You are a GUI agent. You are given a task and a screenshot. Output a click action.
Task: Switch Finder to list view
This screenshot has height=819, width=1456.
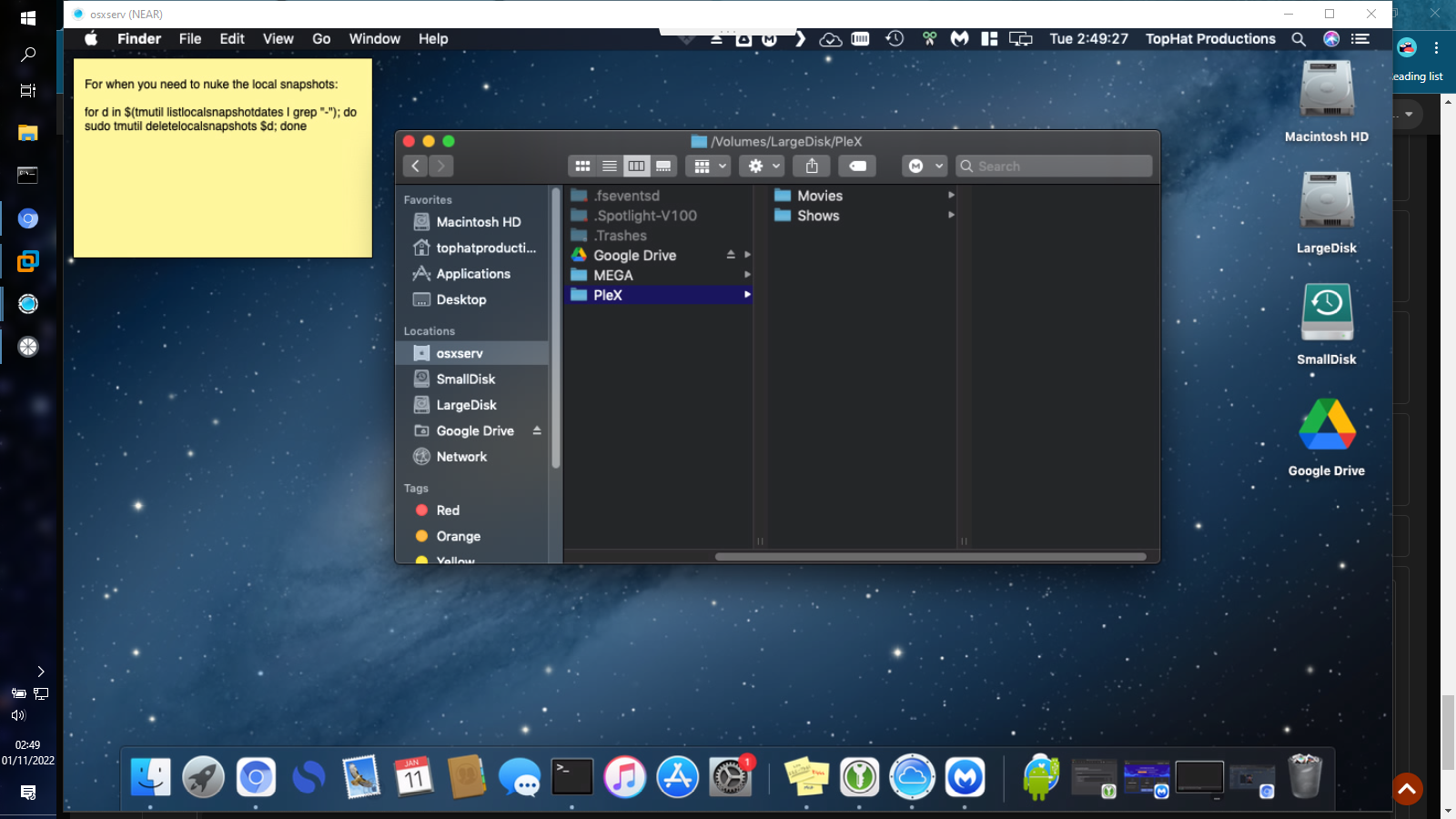[x=610, y=166]
